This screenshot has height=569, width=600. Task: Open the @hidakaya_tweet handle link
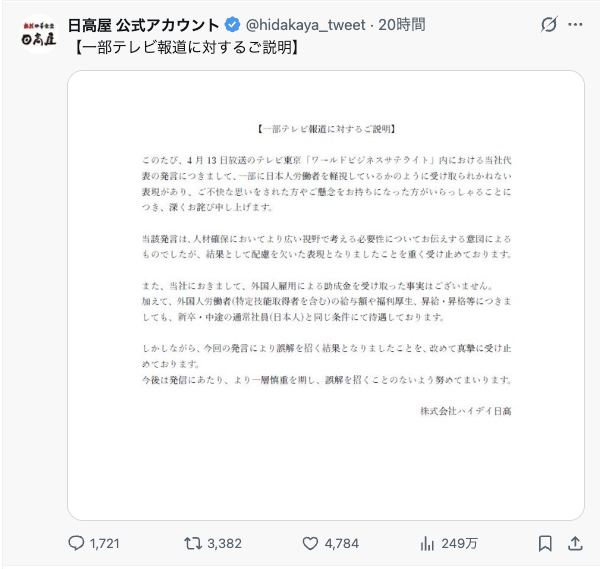304,23
